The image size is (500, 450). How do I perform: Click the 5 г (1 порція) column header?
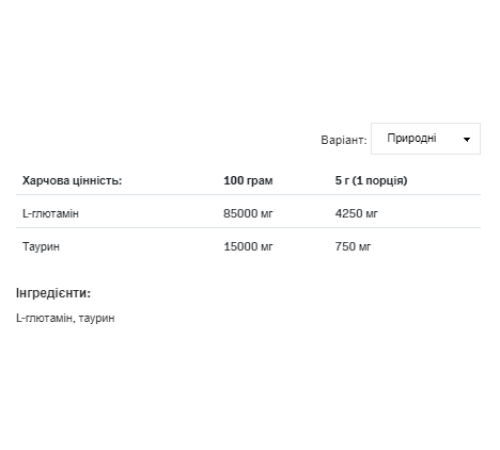tap(371, 181)
